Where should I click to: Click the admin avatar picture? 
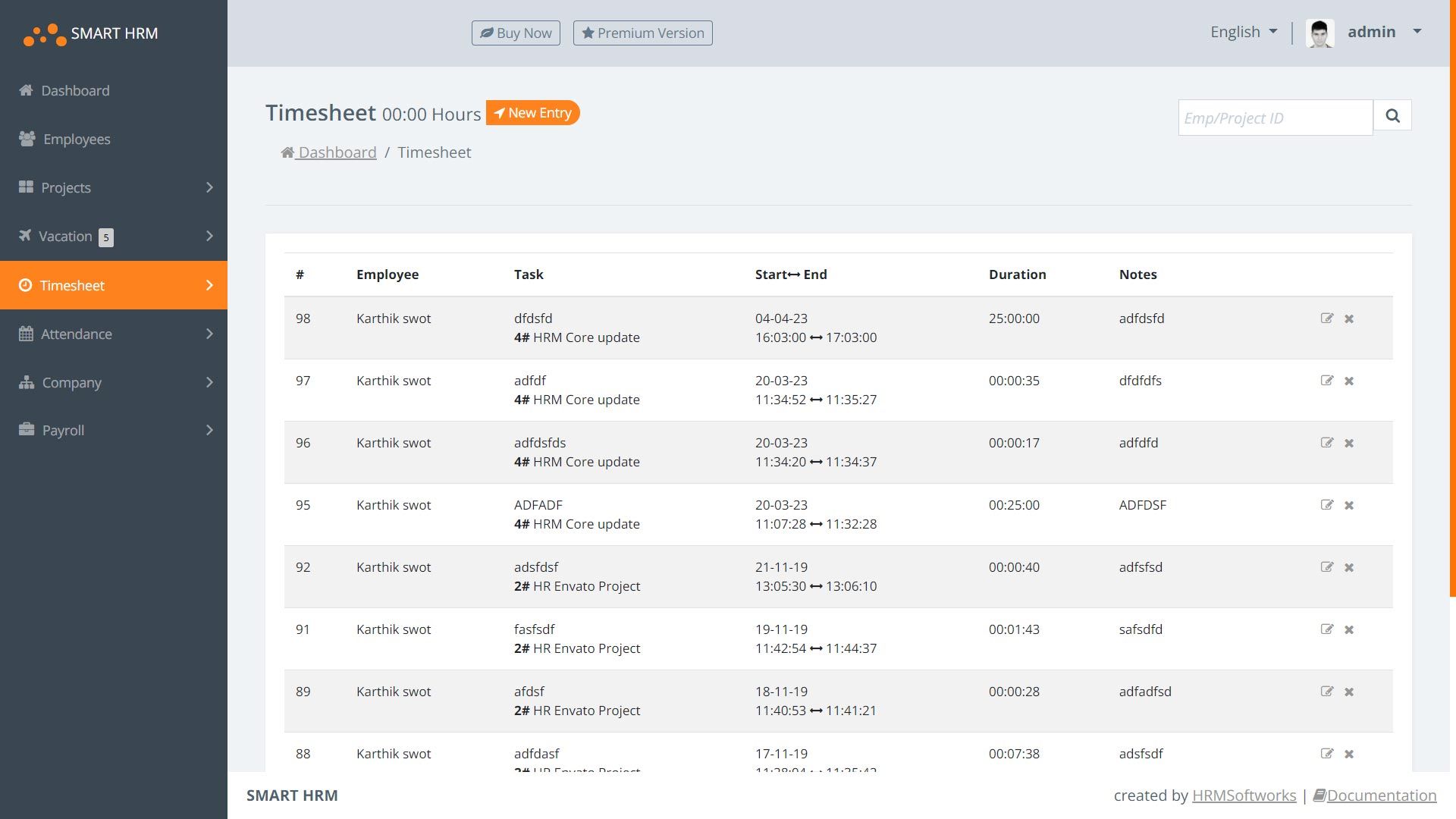click(1319, 33)
